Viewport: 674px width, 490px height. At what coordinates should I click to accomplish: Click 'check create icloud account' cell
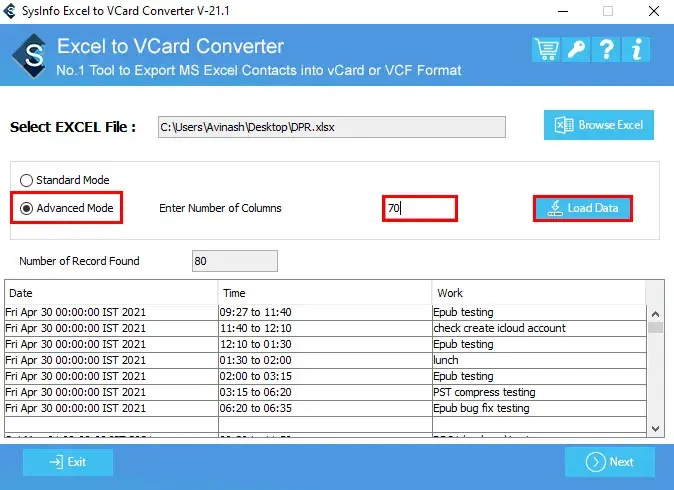click(x=539, y=328)
